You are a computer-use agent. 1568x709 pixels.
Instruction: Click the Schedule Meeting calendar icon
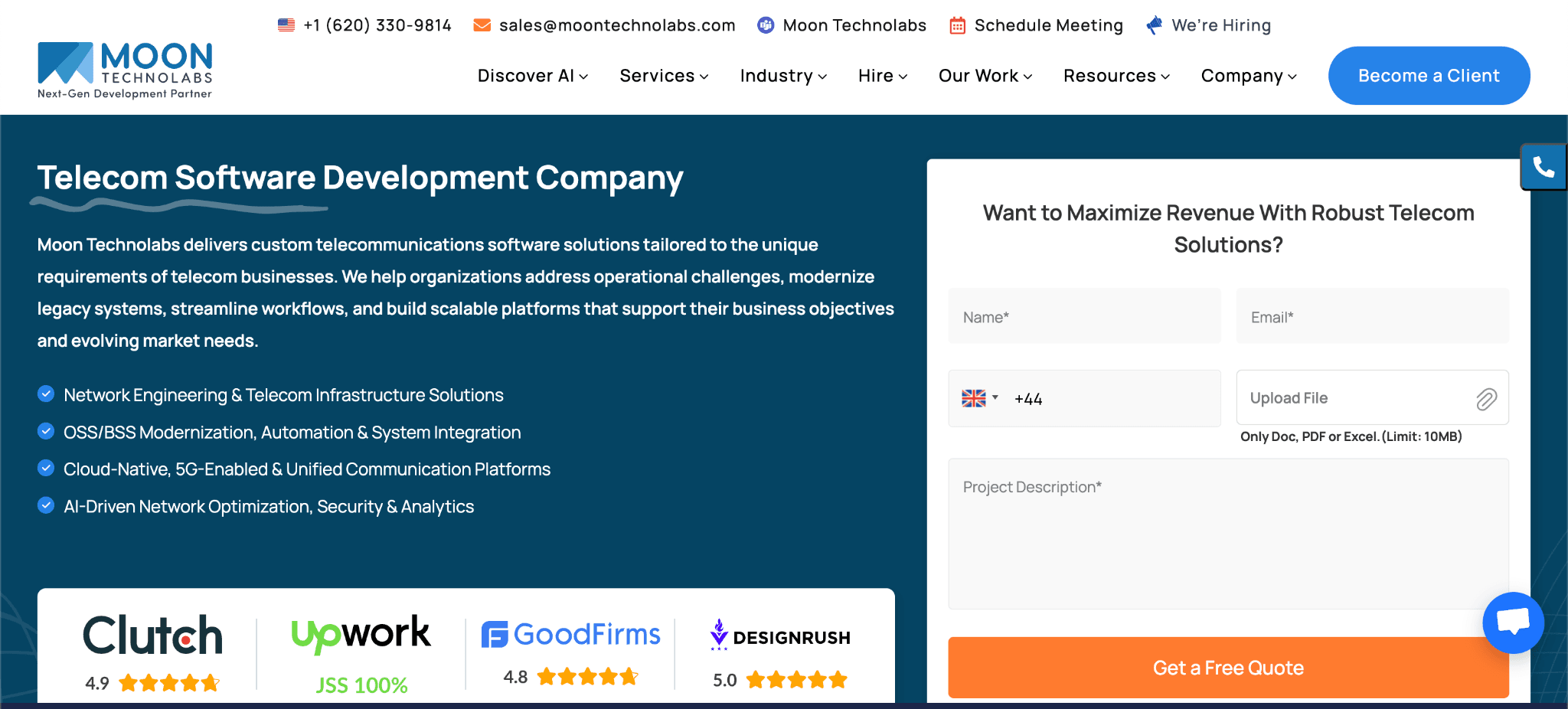[957, 25]
